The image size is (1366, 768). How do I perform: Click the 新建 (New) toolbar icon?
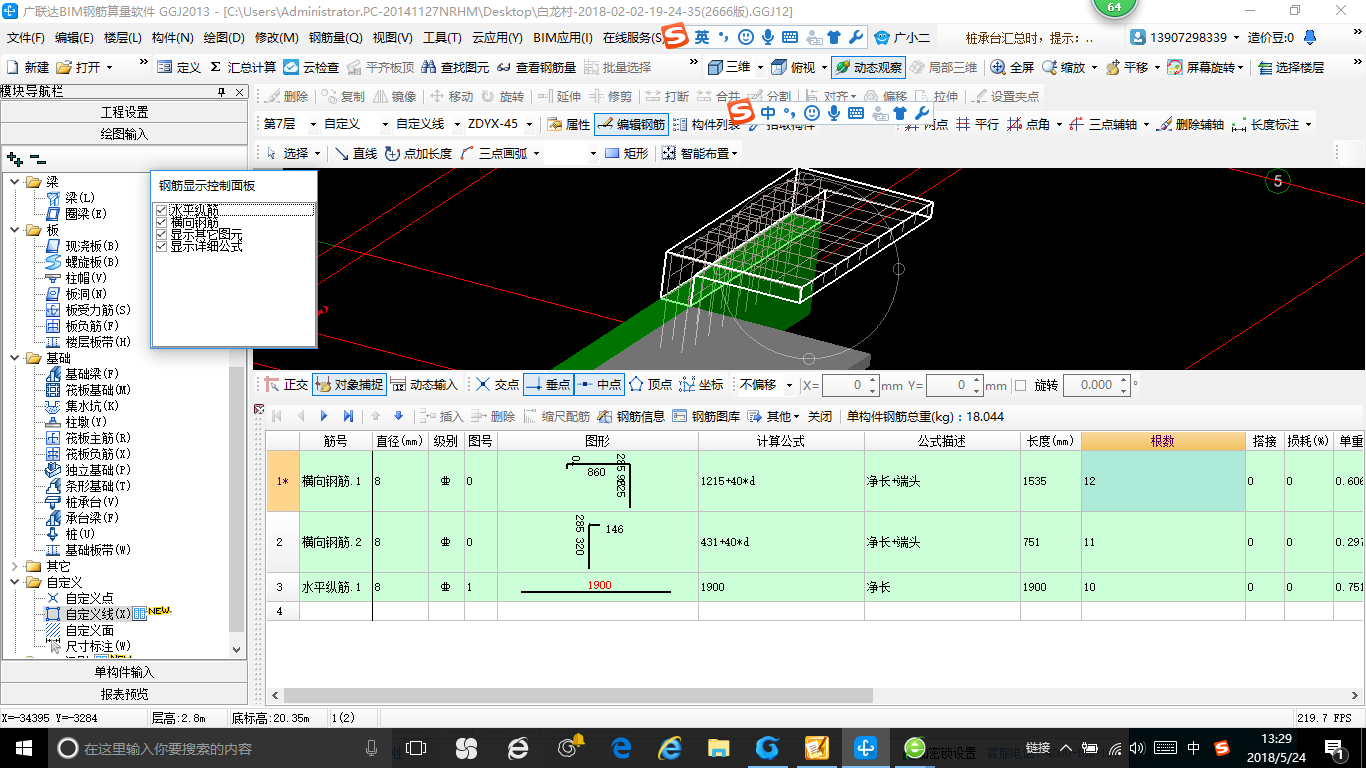coord(28,68)
